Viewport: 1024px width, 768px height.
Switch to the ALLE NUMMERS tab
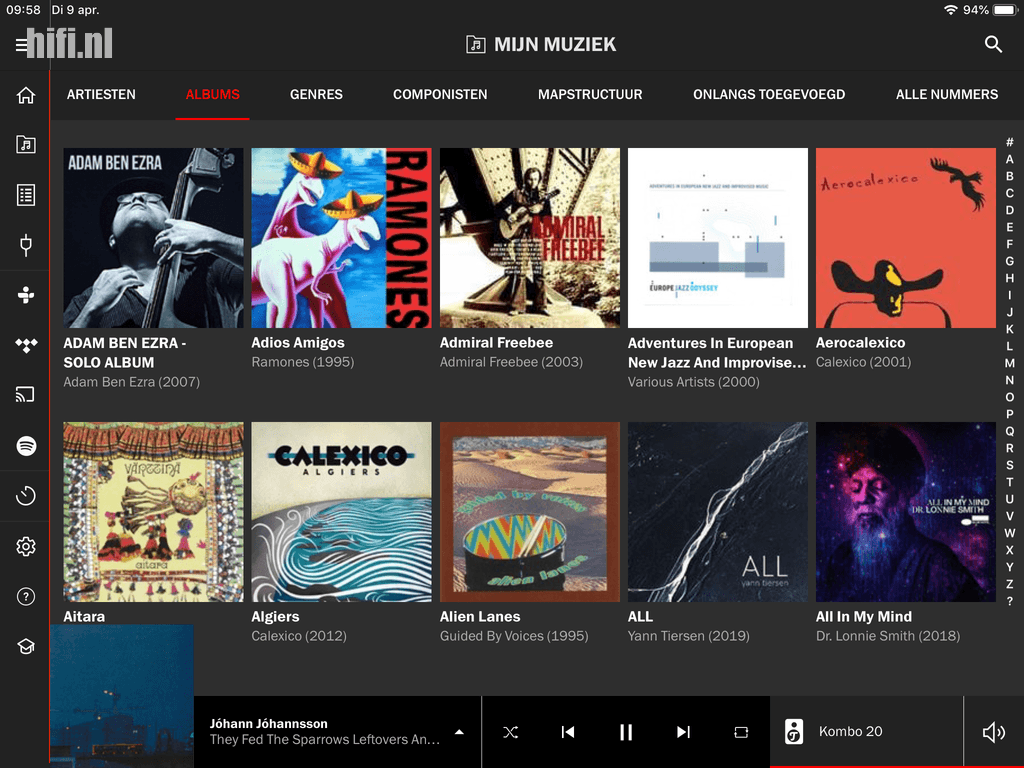947,95
